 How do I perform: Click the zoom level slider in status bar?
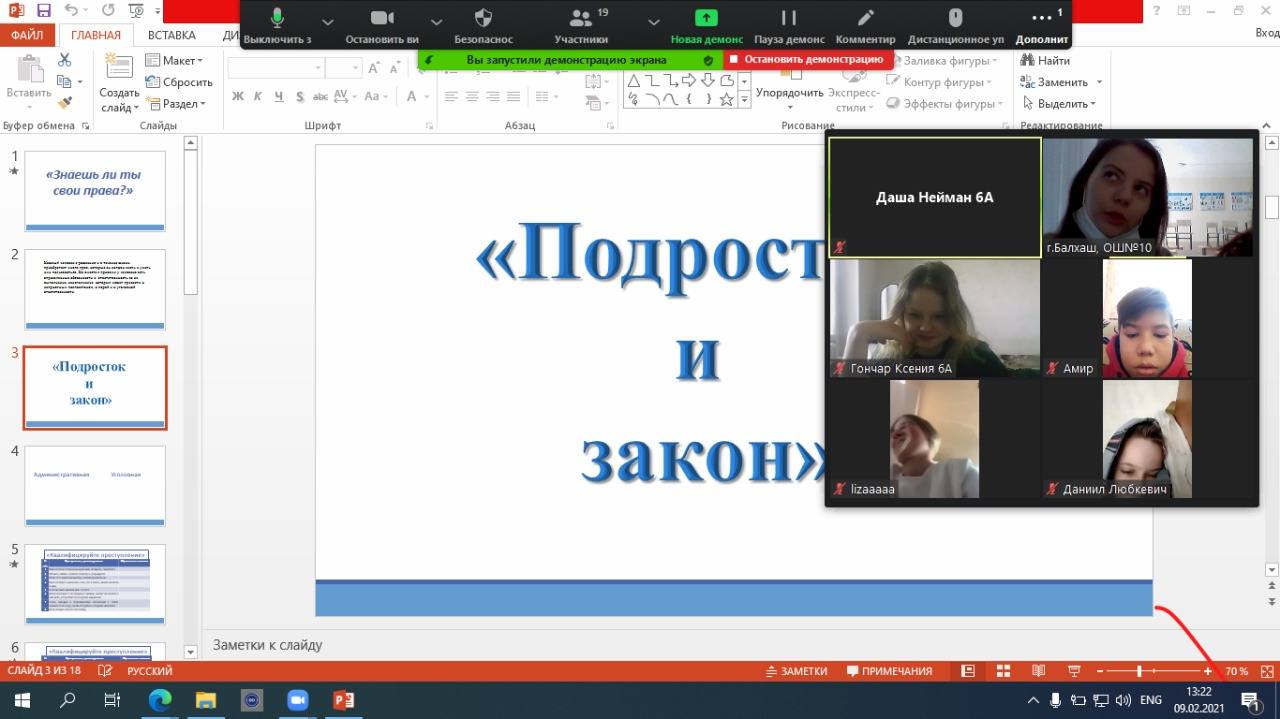tap(1139, 671)
